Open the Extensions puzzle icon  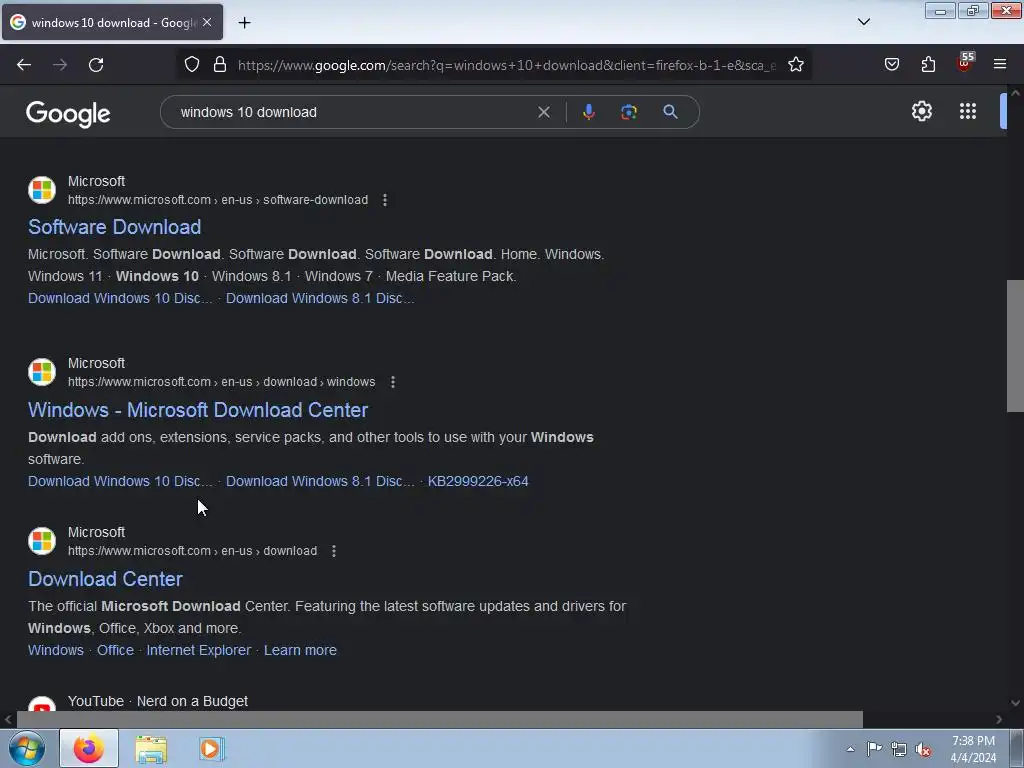928,65
